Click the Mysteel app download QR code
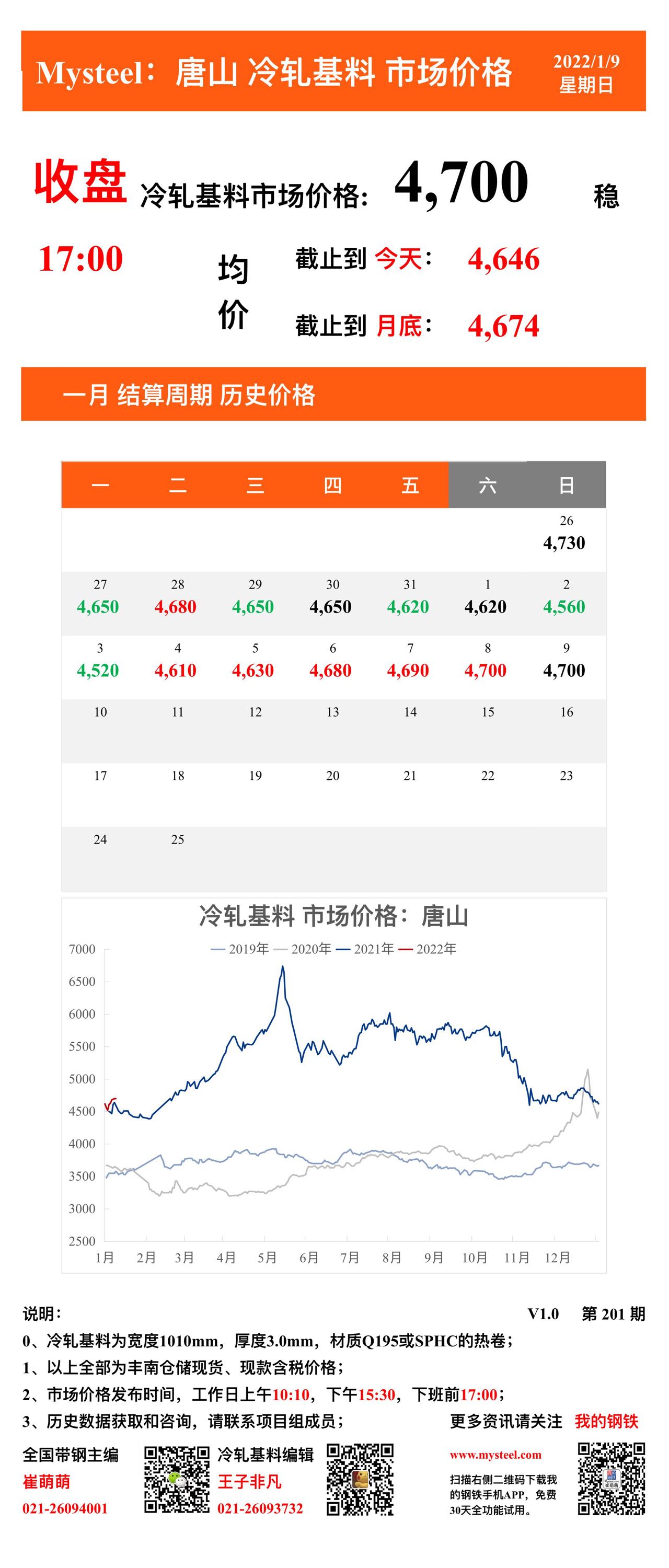669x1568 pixels. click(x=611, y=1479)
